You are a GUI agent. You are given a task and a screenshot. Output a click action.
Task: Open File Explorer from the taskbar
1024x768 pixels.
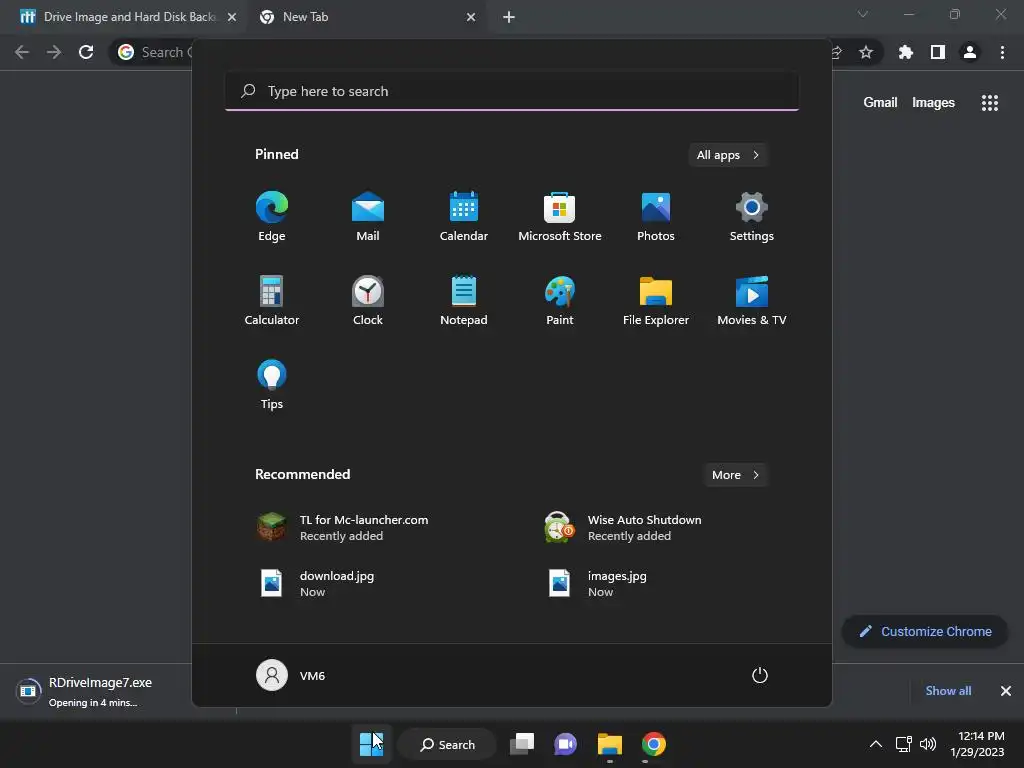click(x=610, y=744)
